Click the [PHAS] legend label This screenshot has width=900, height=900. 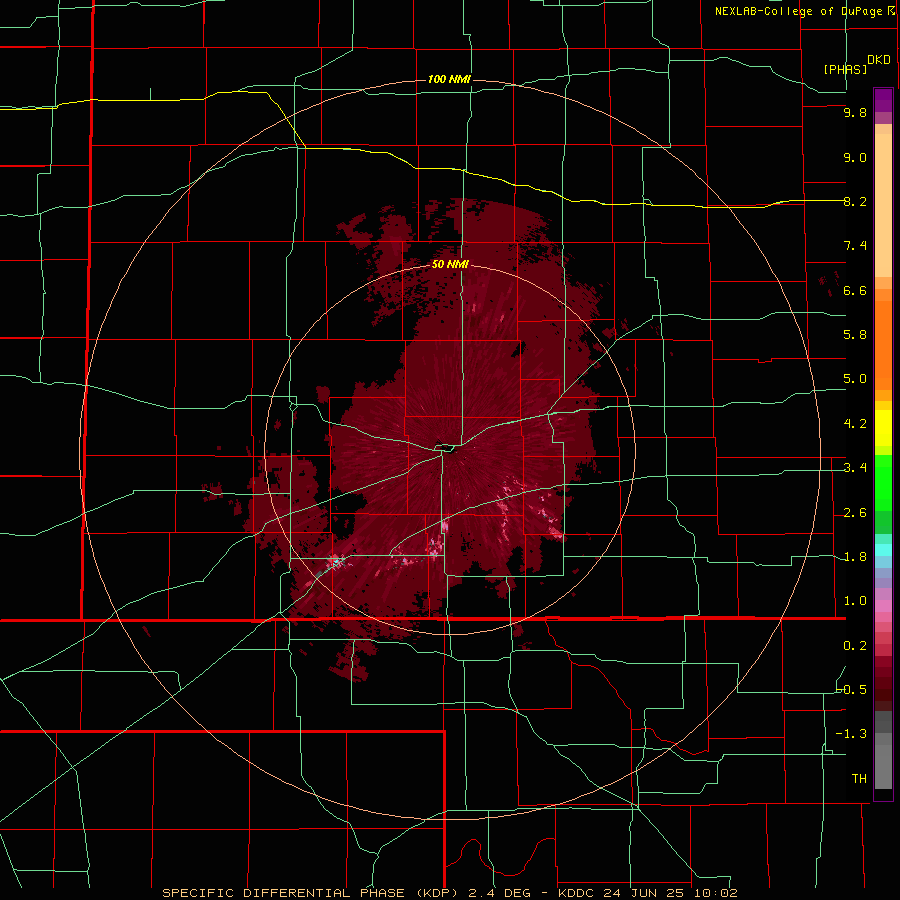pyautogui.click(x=845, y=69)
